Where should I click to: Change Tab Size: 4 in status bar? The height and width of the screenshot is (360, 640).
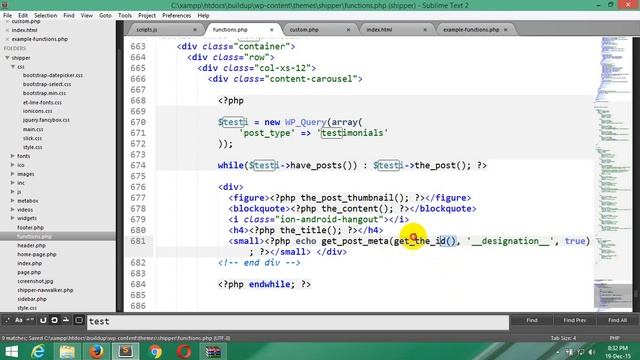563,338
